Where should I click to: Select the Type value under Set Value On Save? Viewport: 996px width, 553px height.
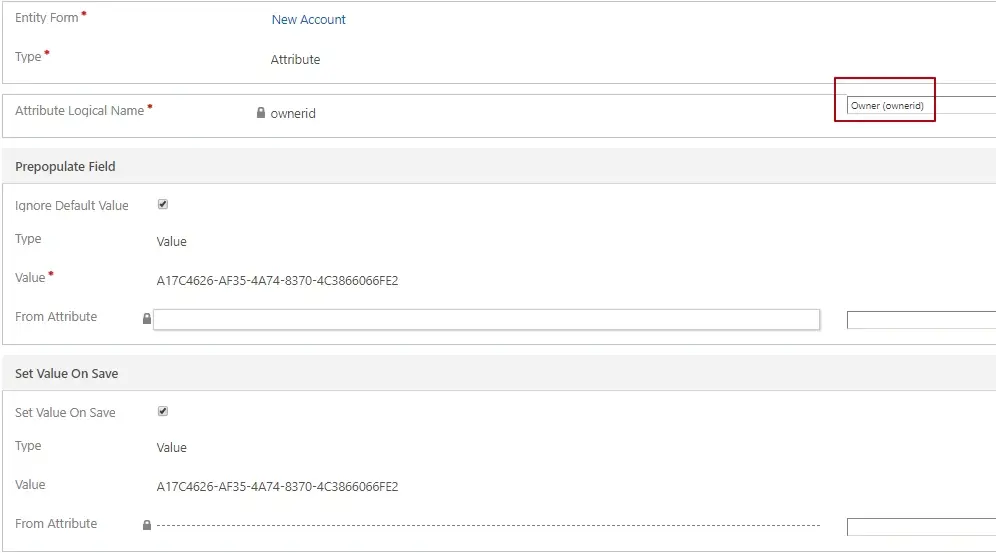click(x=171, y=448)
